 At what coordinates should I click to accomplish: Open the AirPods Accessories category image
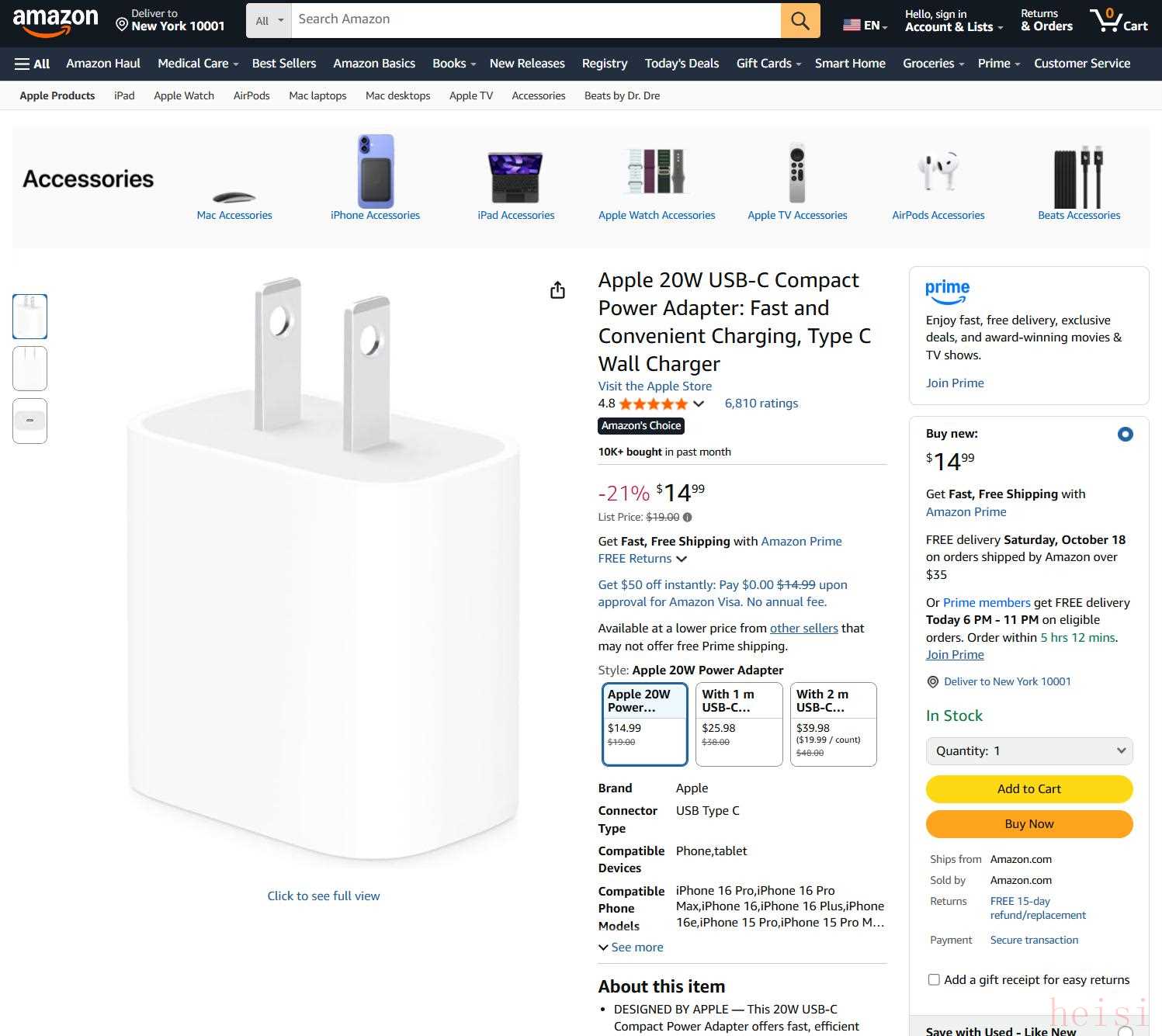point(938,171)
